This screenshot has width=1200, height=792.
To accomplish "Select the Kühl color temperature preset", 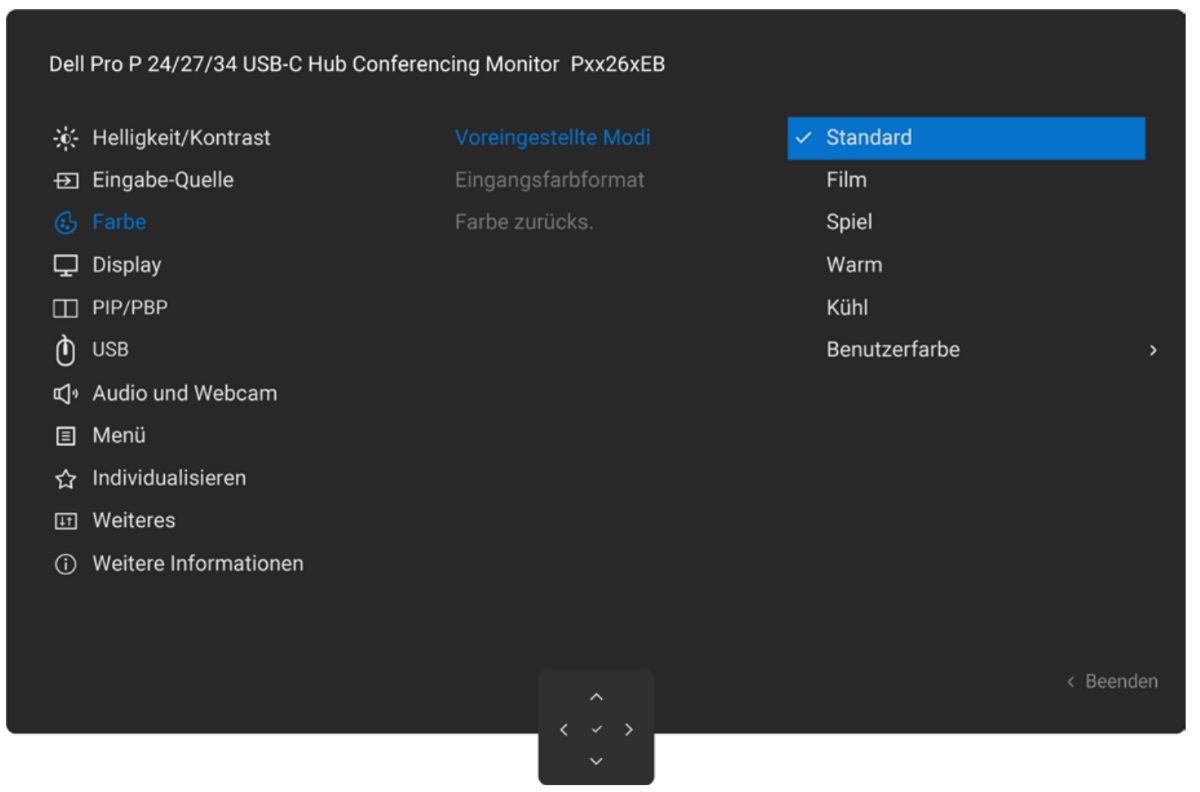I will 847,307.
